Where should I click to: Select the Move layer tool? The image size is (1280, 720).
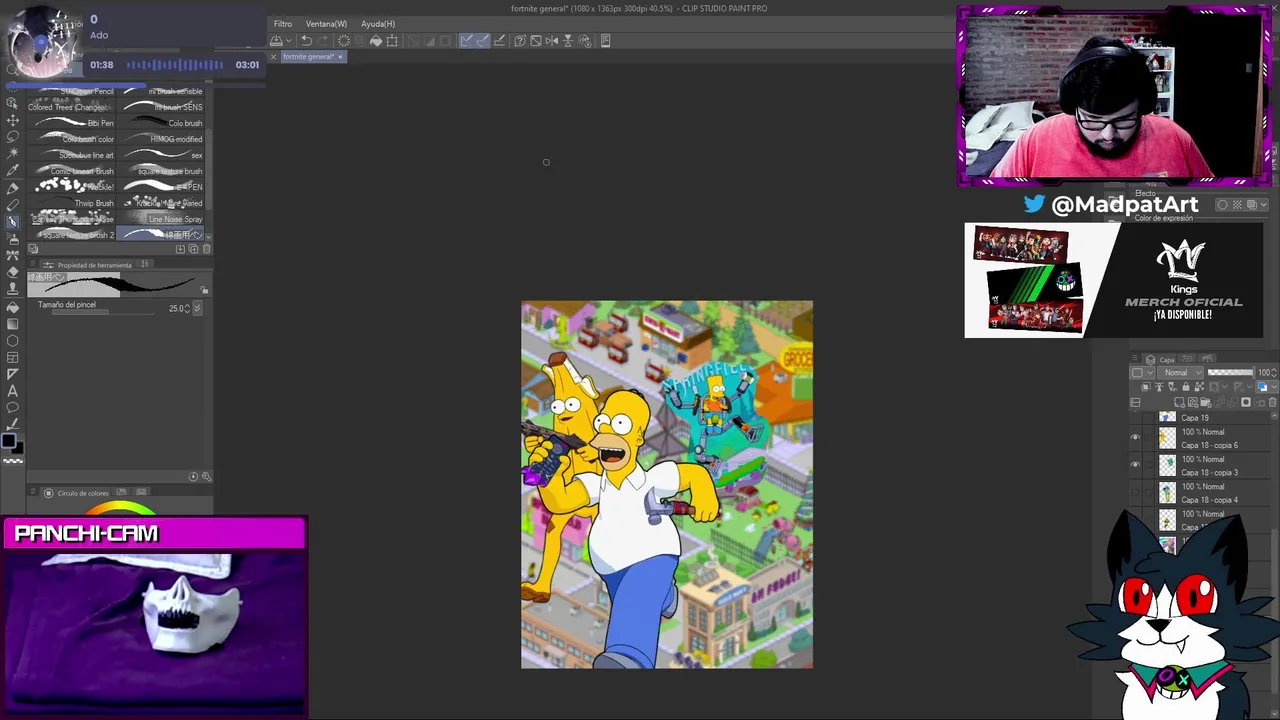[12, 120]
